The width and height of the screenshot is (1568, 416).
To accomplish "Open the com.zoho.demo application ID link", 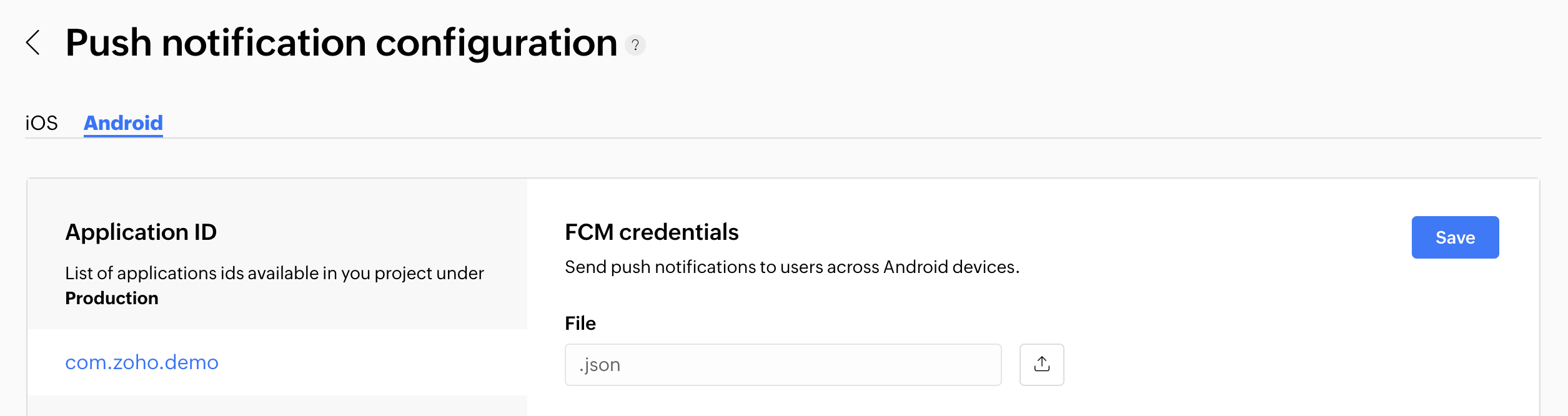I will 142,362.
